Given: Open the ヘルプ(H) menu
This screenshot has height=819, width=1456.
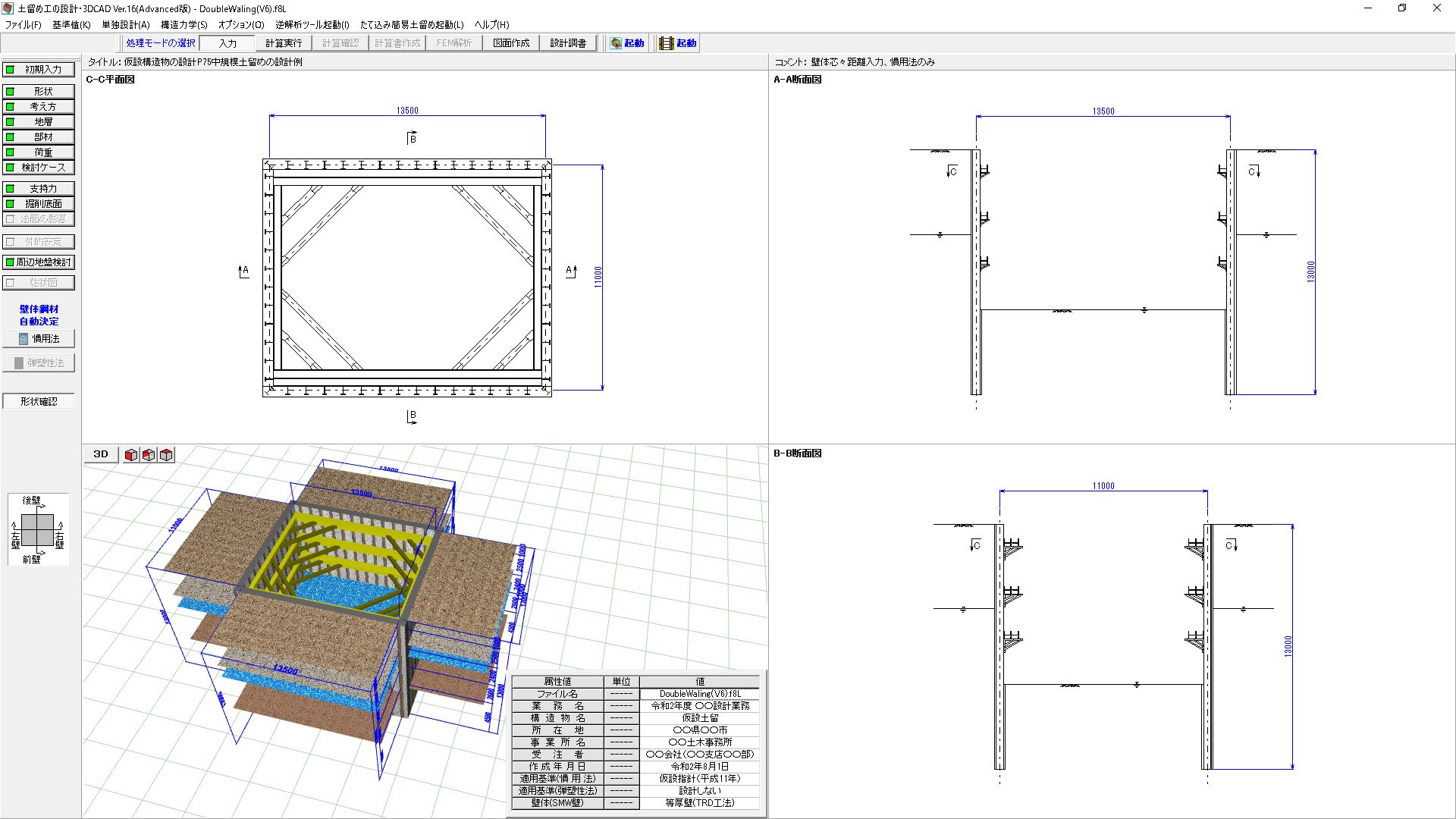Looking at the screenshot, I should tap(491, 25).
